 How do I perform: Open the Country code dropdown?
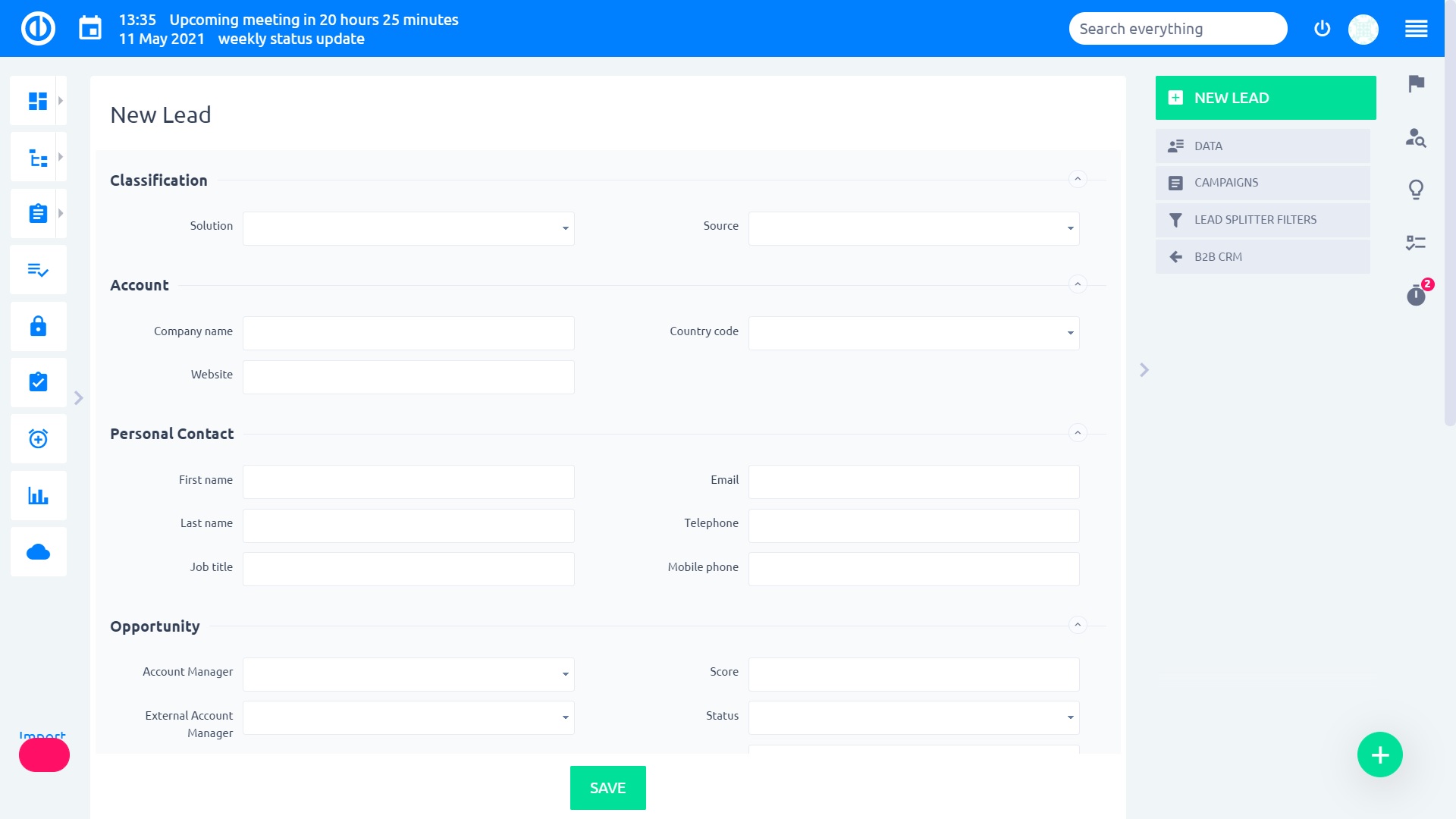pyautogui.click(x=913, y=333)
